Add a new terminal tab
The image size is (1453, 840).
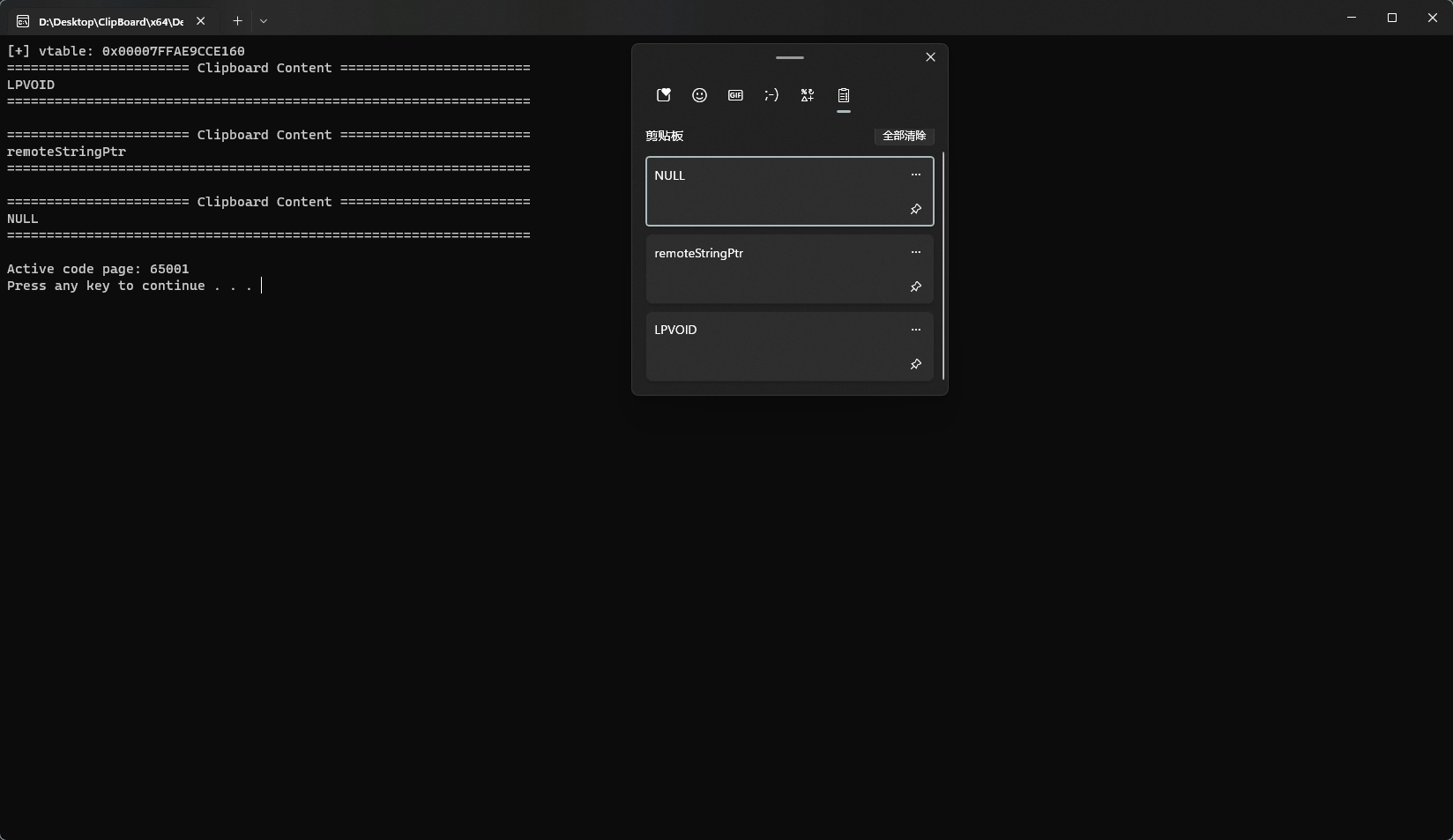click(x=237, y=20)
